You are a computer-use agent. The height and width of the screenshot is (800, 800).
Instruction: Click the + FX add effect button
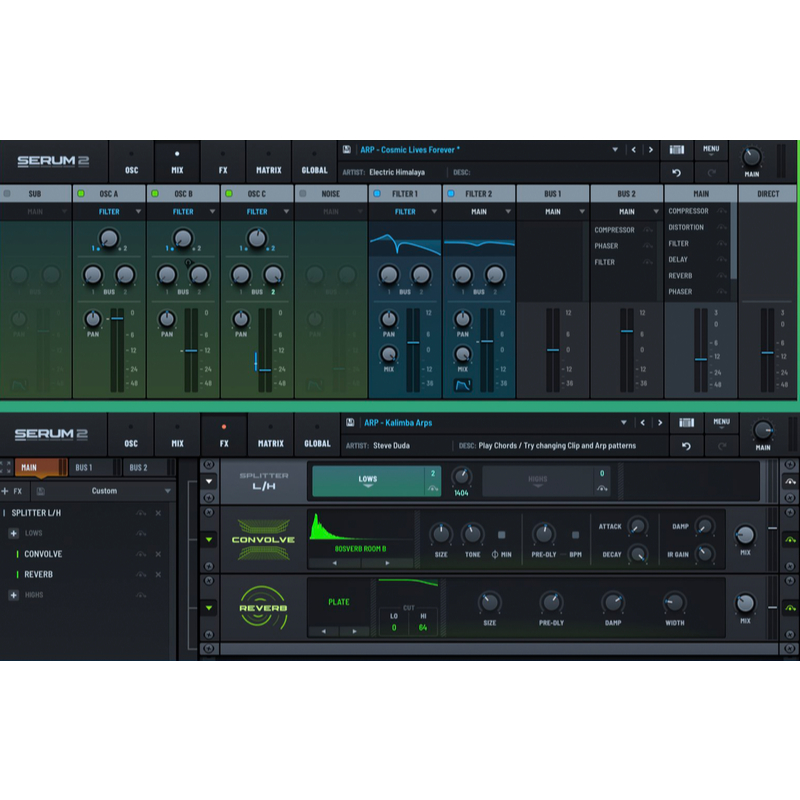(x=13, y=491)
